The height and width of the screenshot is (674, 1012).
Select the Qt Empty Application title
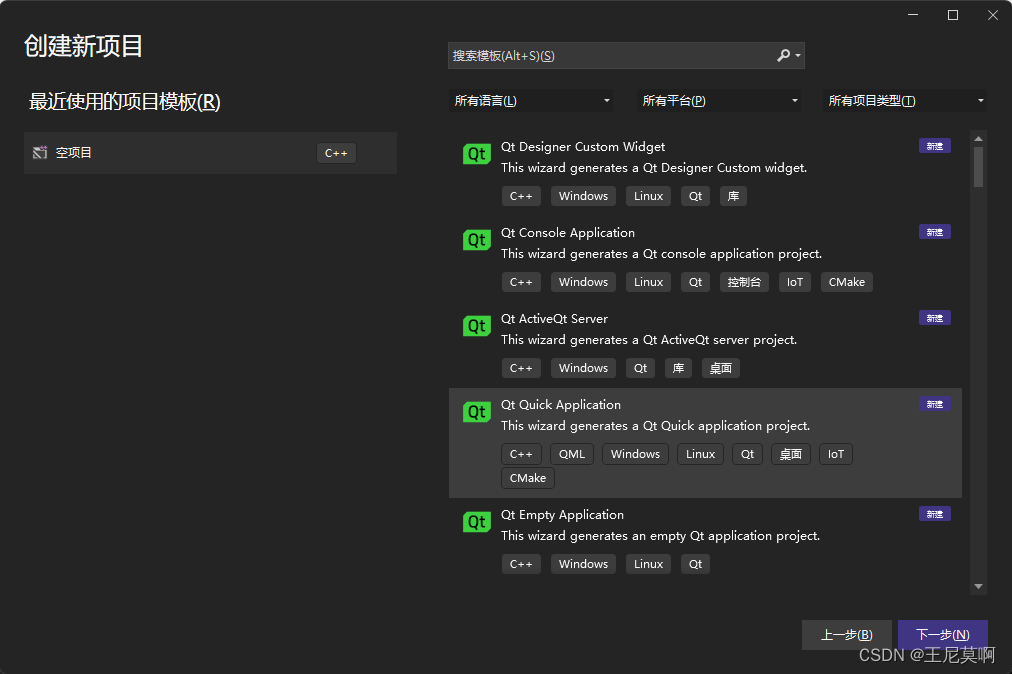click(x=562, y=515)
